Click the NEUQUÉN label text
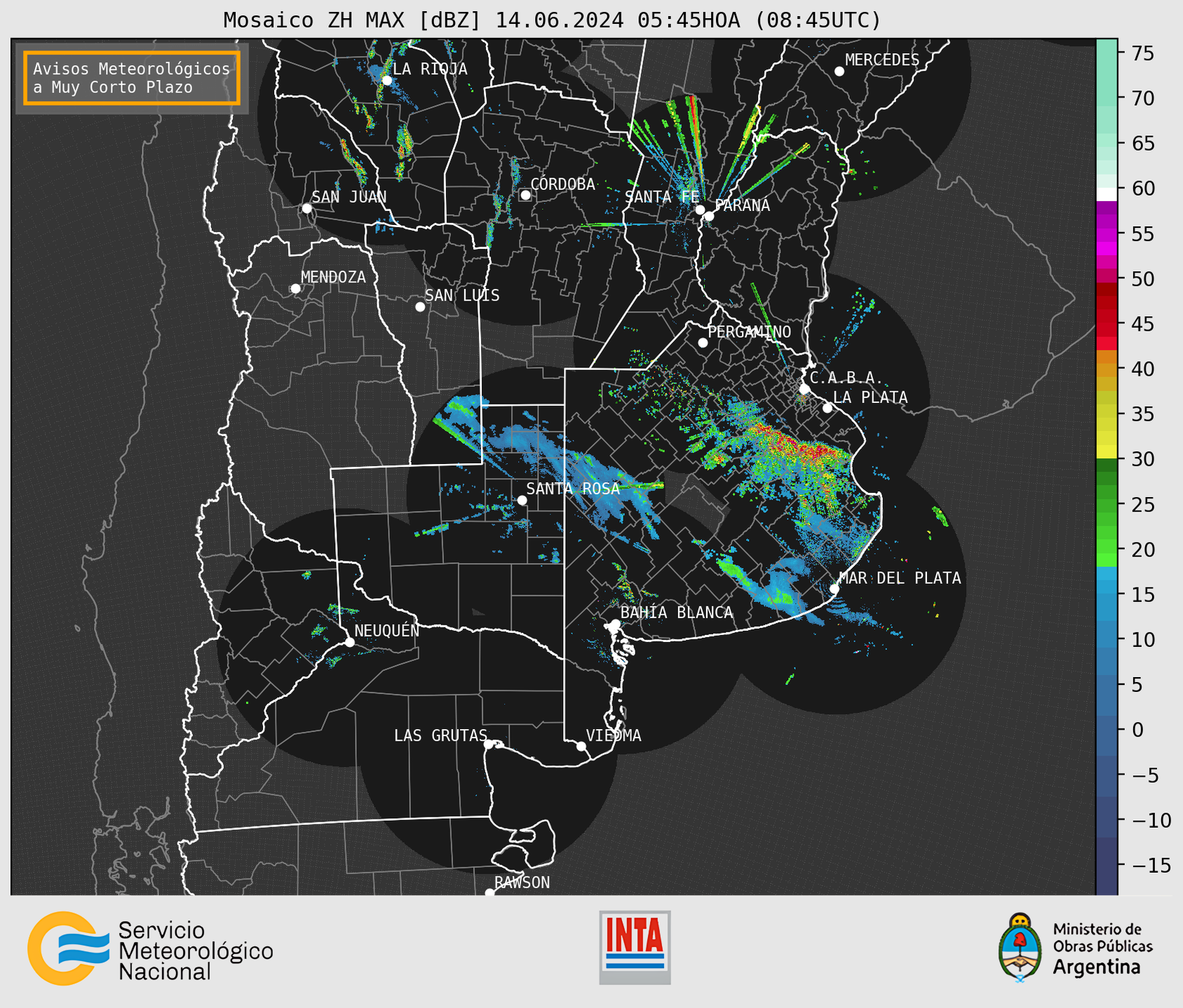Viewport: 1183px width, 1008px height. pyautogui.click(x=386, y=631)
